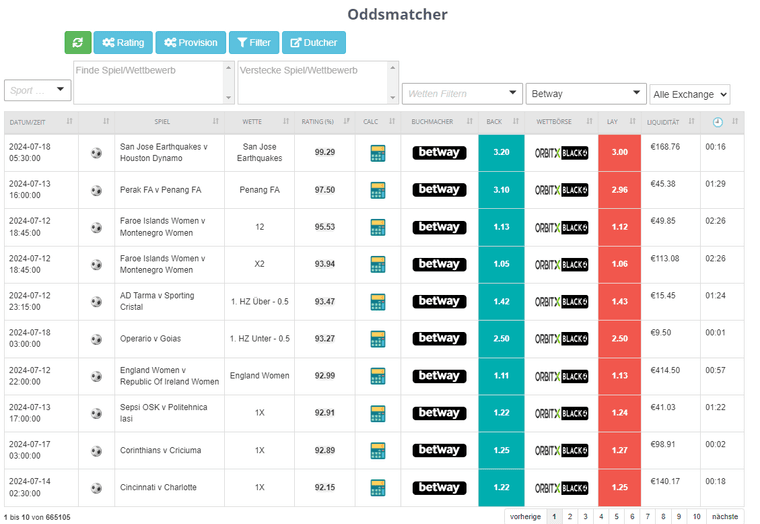Click the Verstecke Spiel/Wettbewerb field
Image resolution: width=760 pixels, height=524 pixels.
pyautogui.click(x=318, y=82)
